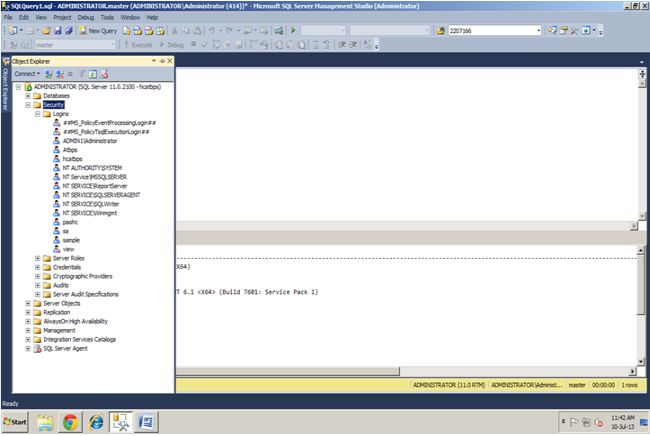Viewport: 650px width, 436px height.
Task: Click the Debug button
Action: pyautogui.click(x=172, y=45)
